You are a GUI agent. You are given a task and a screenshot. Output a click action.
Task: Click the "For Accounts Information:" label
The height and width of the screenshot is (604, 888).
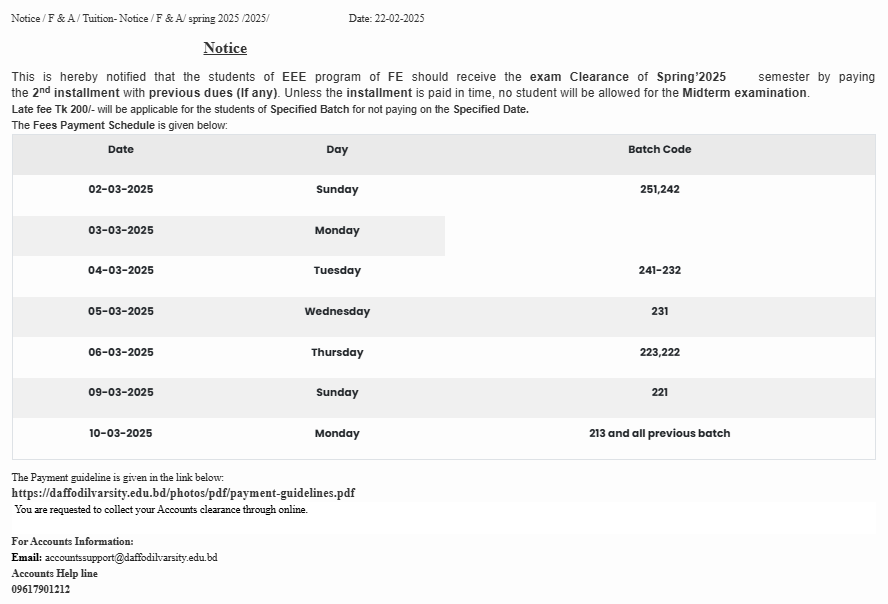click(72, 541)
